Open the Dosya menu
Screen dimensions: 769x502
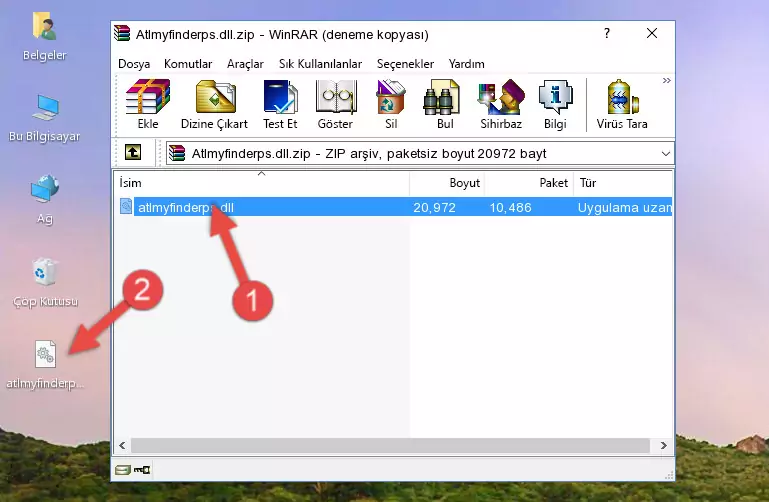(x=134, y=64)
